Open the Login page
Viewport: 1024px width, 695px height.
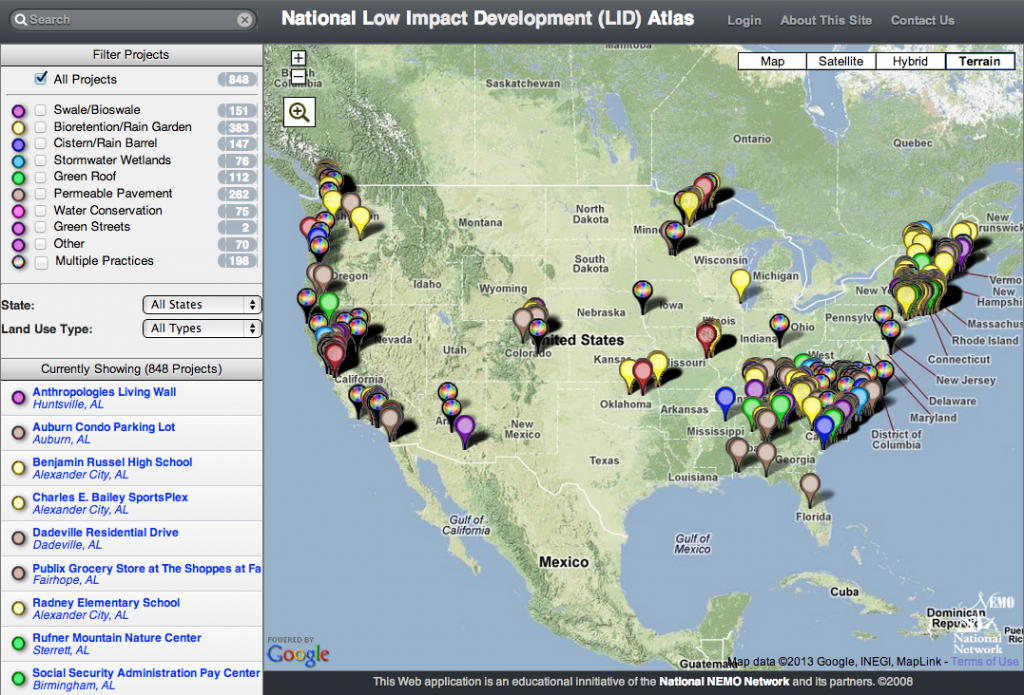[744, 20]
